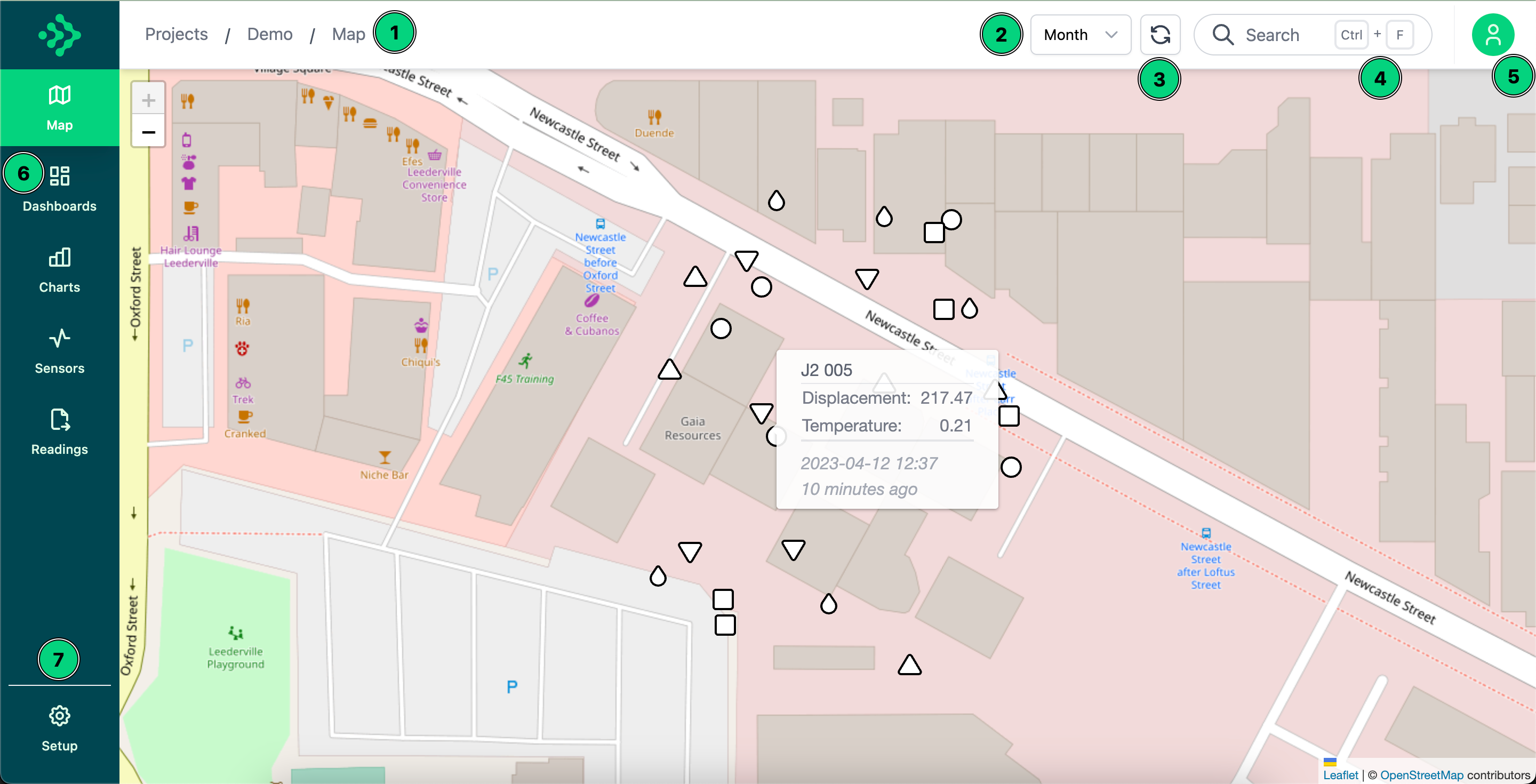
Task: Select a triangle sensor marker on the map
Action: pyautogui.click(x=695, y=277)
